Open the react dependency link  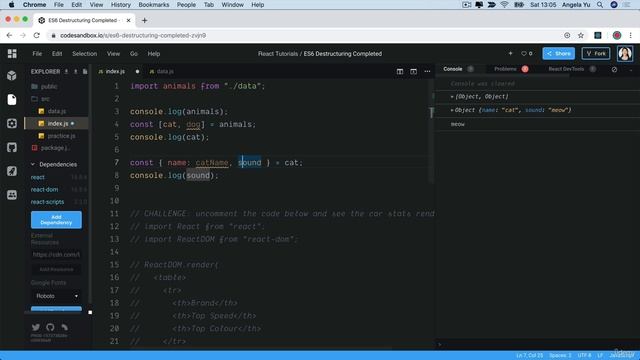[38, 177]
